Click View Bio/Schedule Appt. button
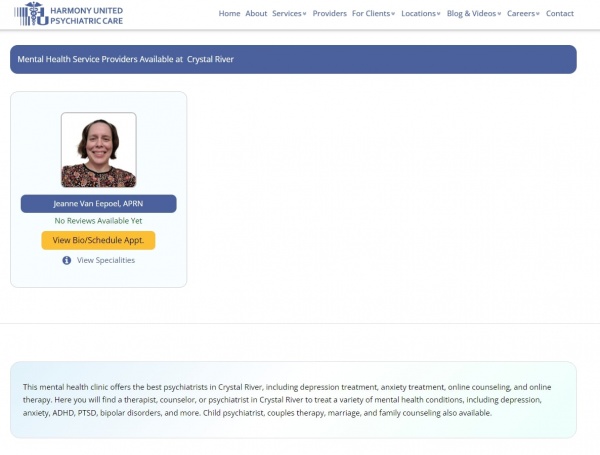The image size is (600, 455). [98, 240]
